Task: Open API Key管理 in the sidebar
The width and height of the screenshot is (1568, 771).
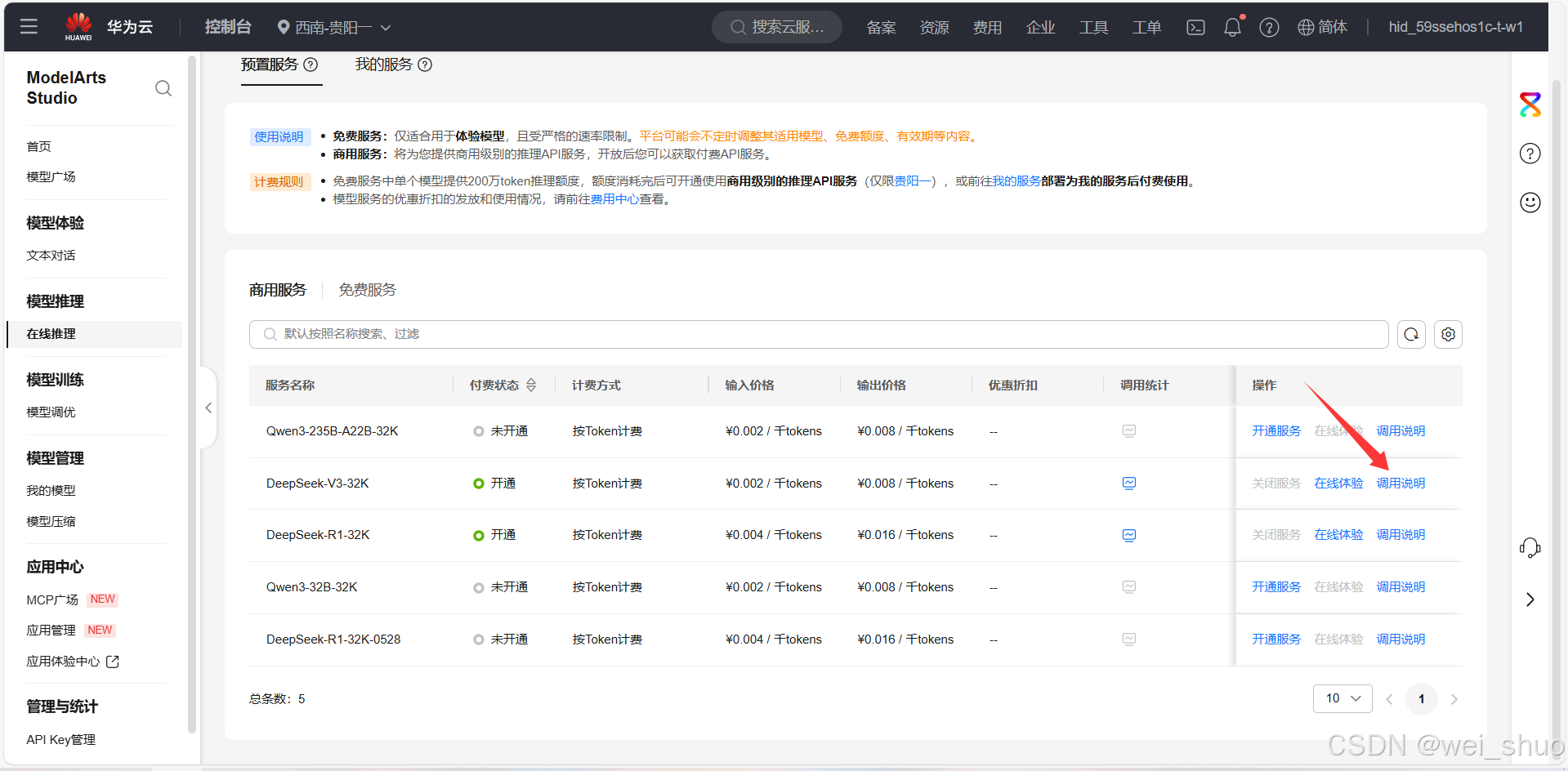Action: point(60,740)
